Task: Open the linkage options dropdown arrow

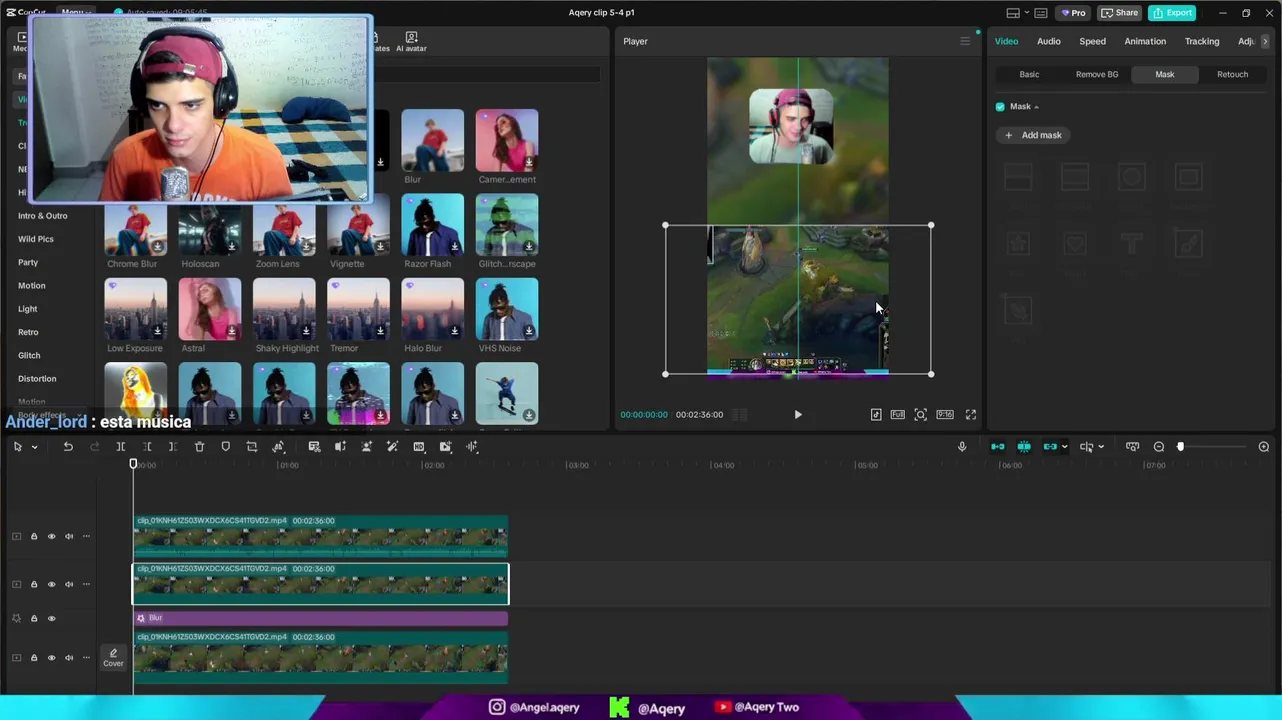Action: 1064,447
